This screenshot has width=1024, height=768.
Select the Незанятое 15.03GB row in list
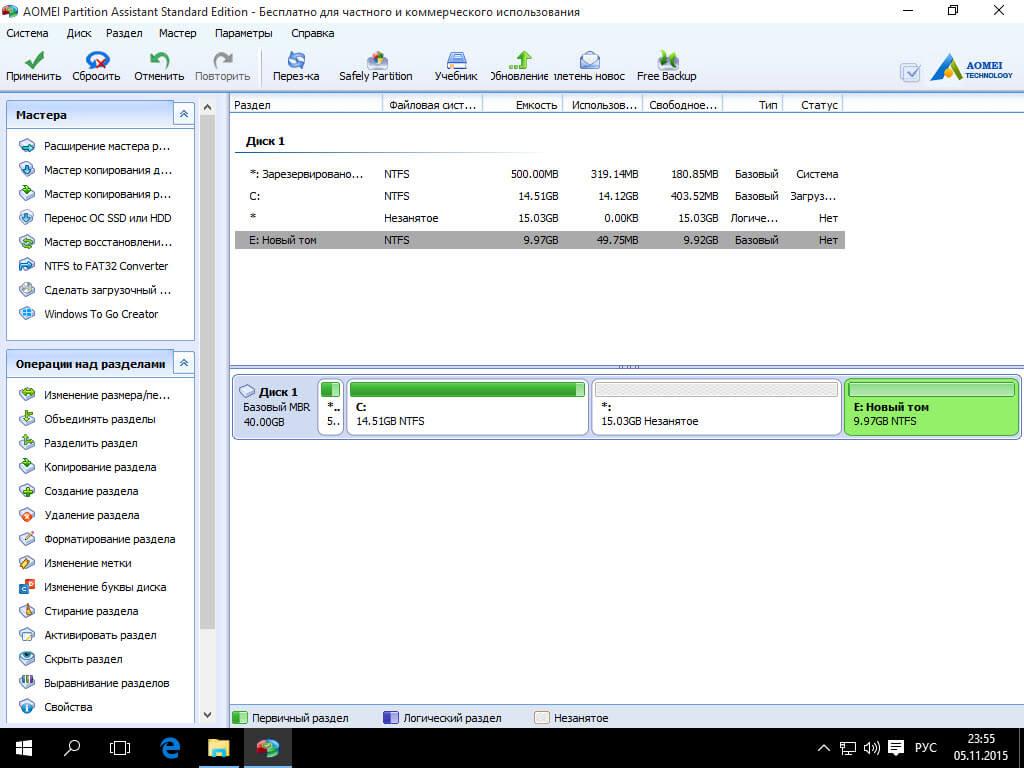[539, 218]
